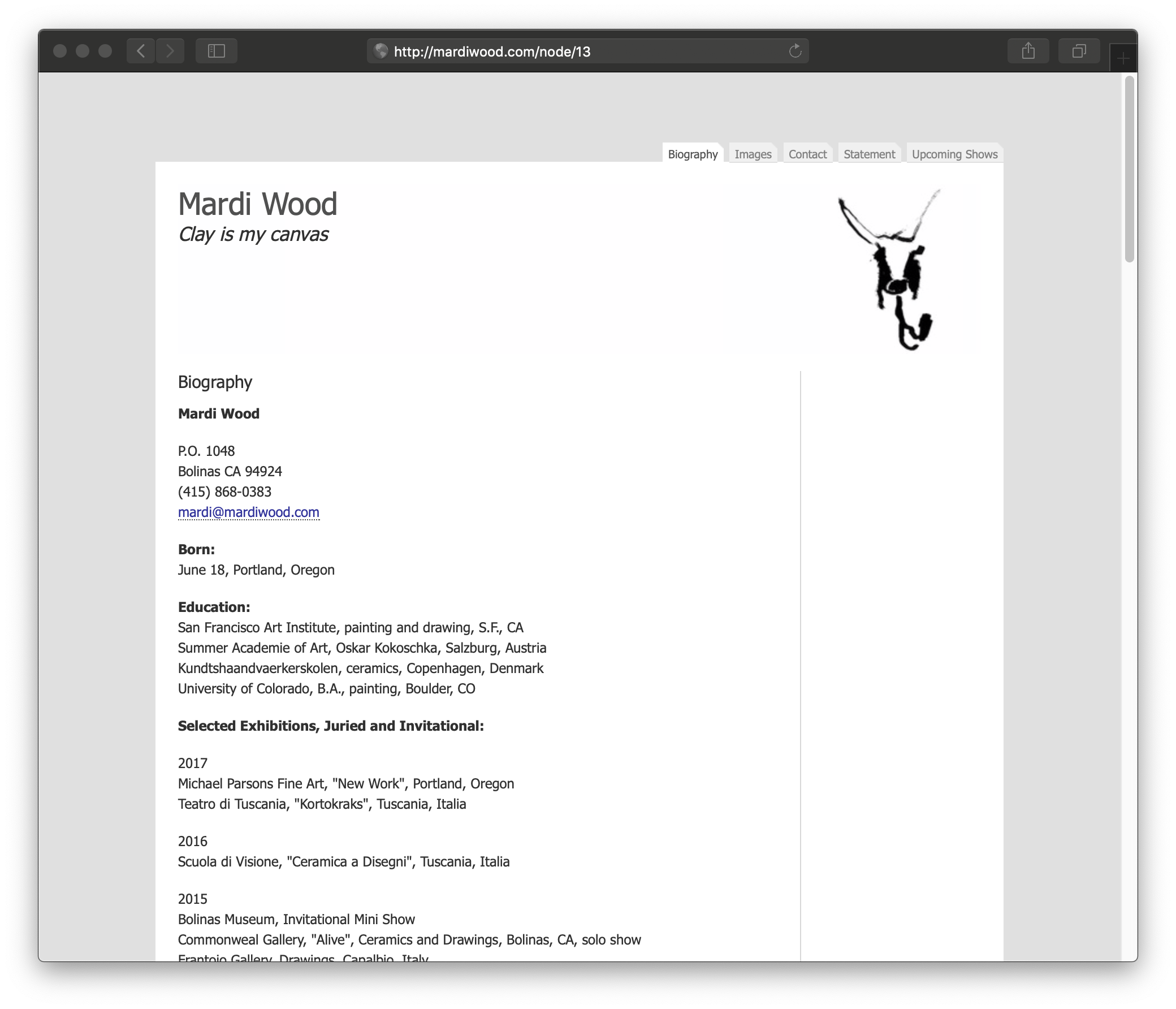The image size is (1176, 1009).
Task: Click the Kundtshaandvaerkerskolen ceramics line
Action: (x=360, y=669)
